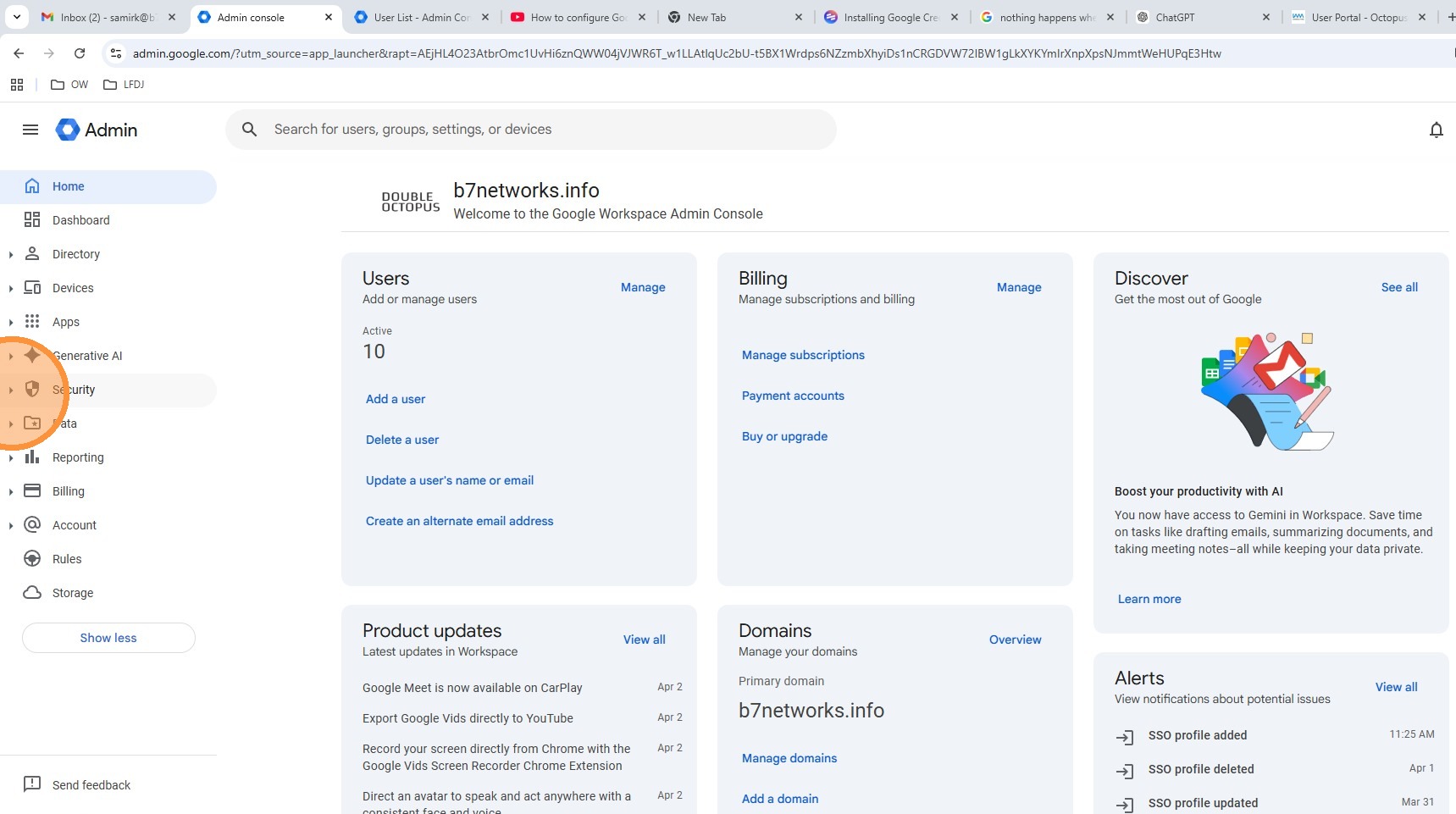The image size is (1456, 814).
Task: Click View all in Product updates
Action: point(645,640)
